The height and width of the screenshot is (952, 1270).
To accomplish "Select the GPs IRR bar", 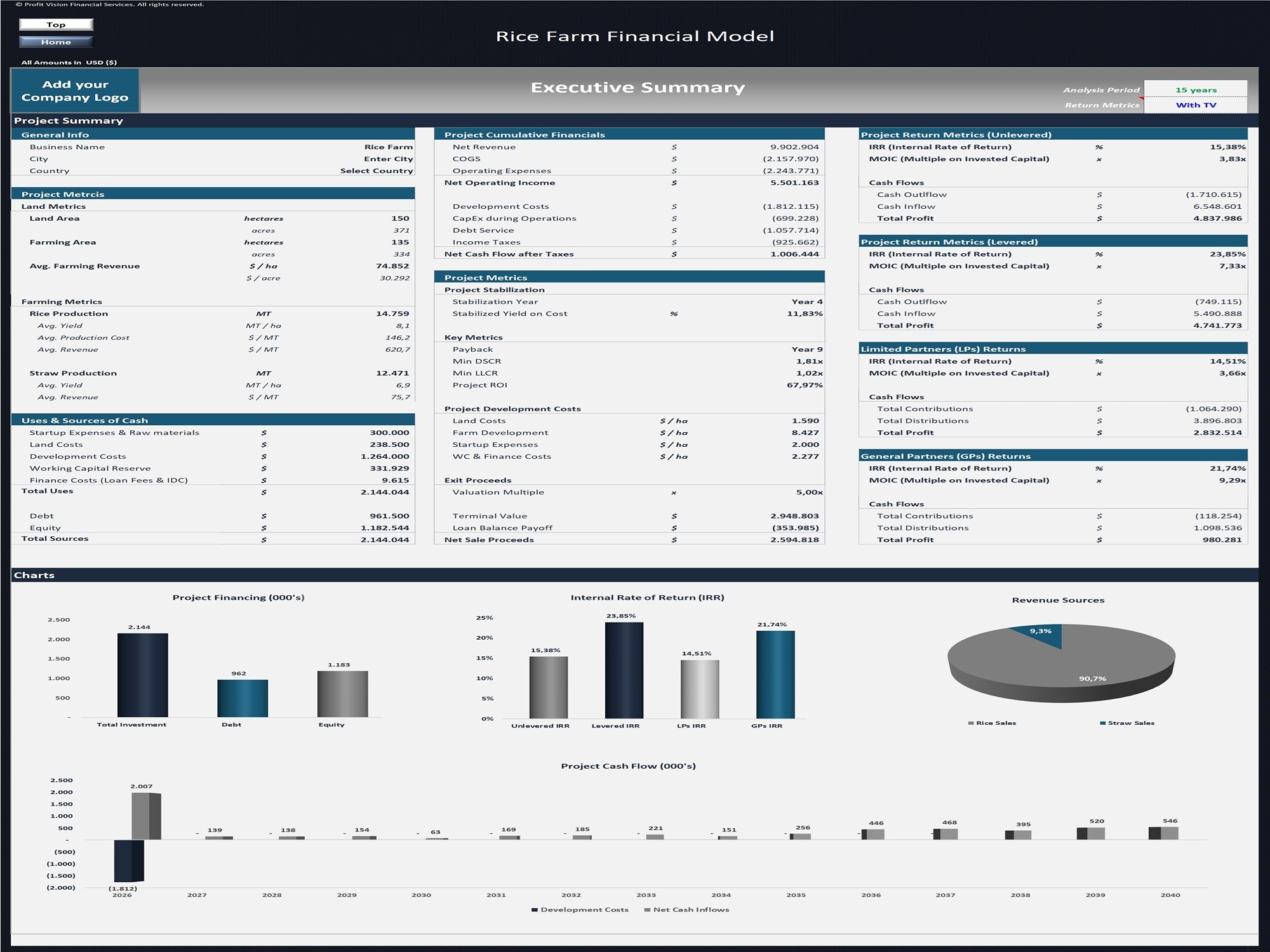I will click(x=775, y=675).
